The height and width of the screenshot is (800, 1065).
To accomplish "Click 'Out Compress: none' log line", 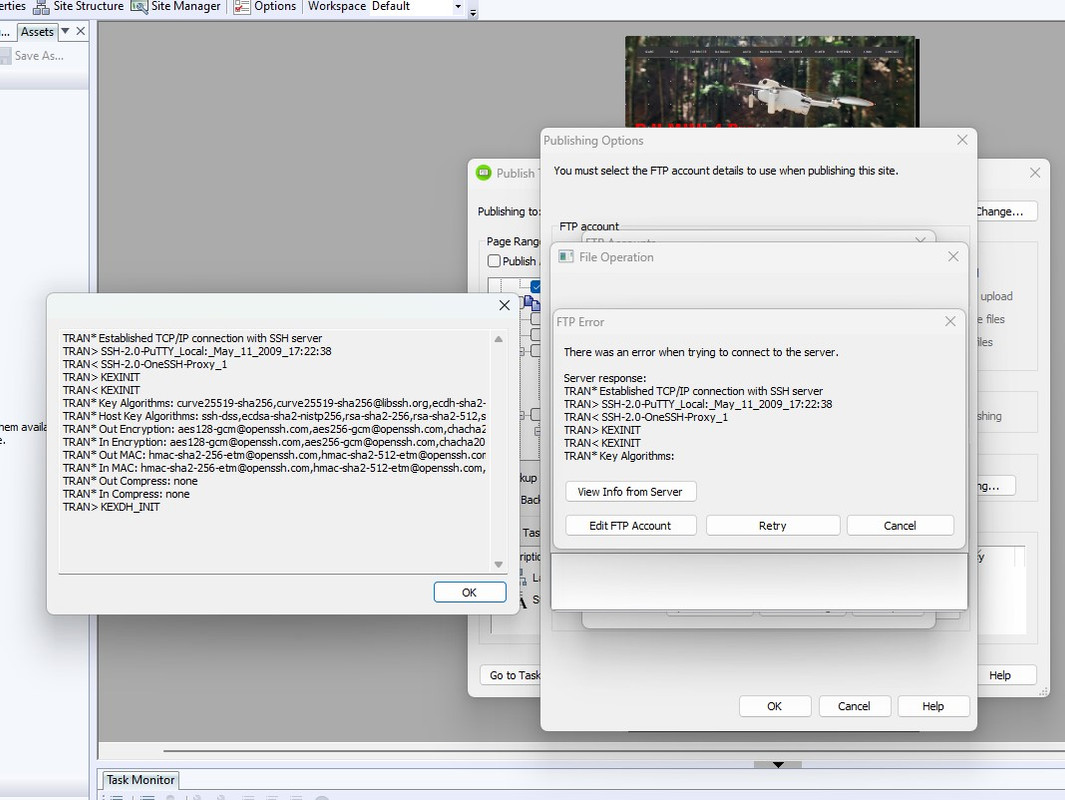I will (130, 481).
